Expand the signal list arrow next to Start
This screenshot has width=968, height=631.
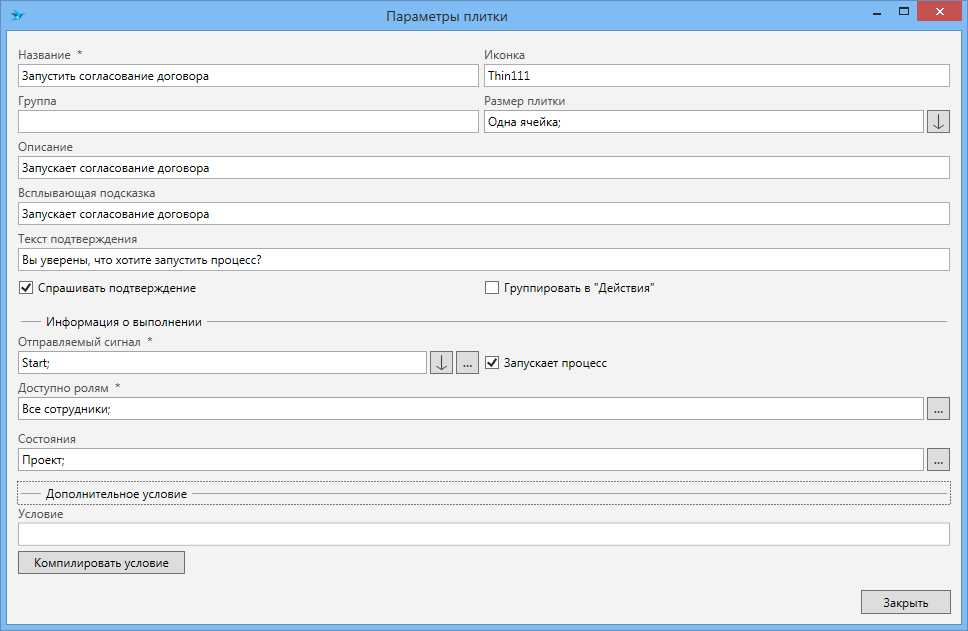click(441, 363)
